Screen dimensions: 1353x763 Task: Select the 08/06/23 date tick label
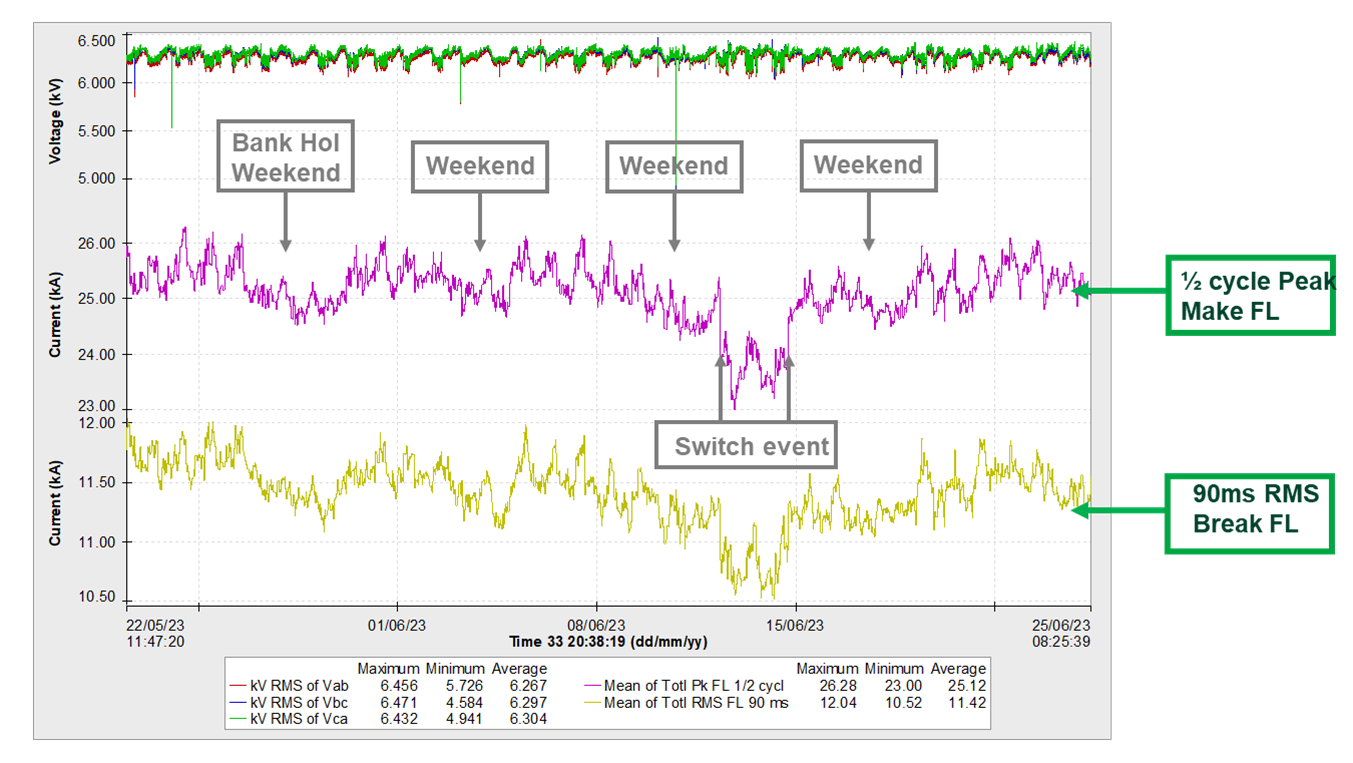(597, 625)
